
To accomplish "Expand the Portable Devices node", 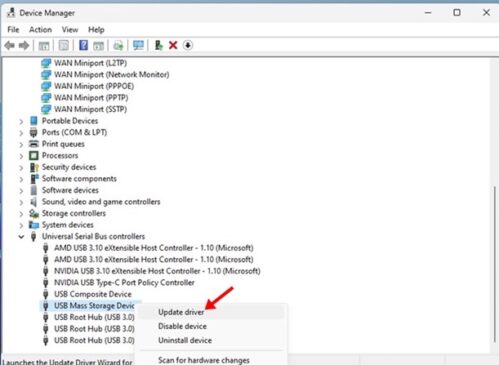I will tap(21, 121).
